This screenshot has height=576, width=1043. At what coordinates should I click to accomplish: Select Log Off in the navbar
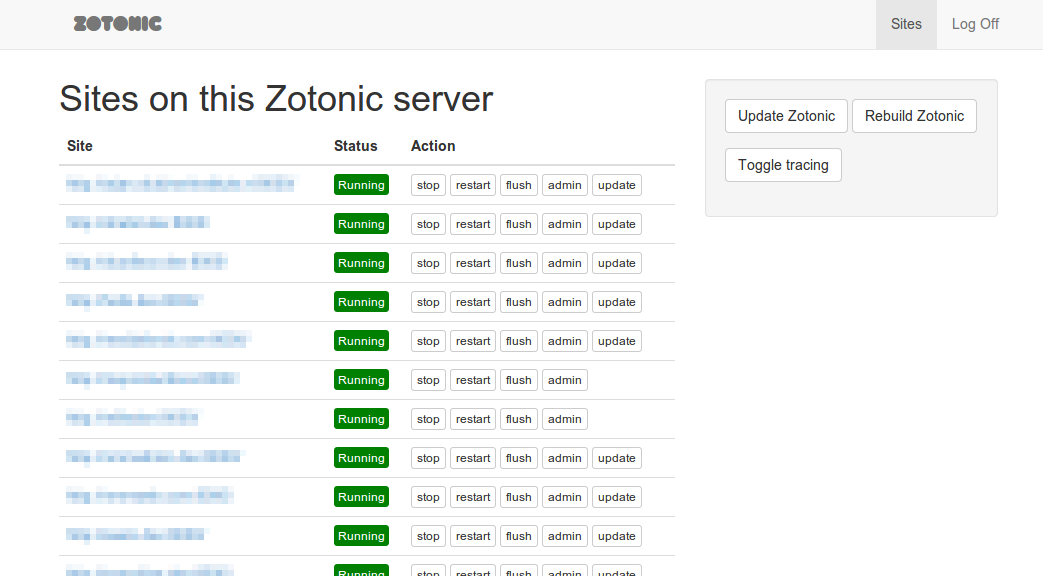975,24
